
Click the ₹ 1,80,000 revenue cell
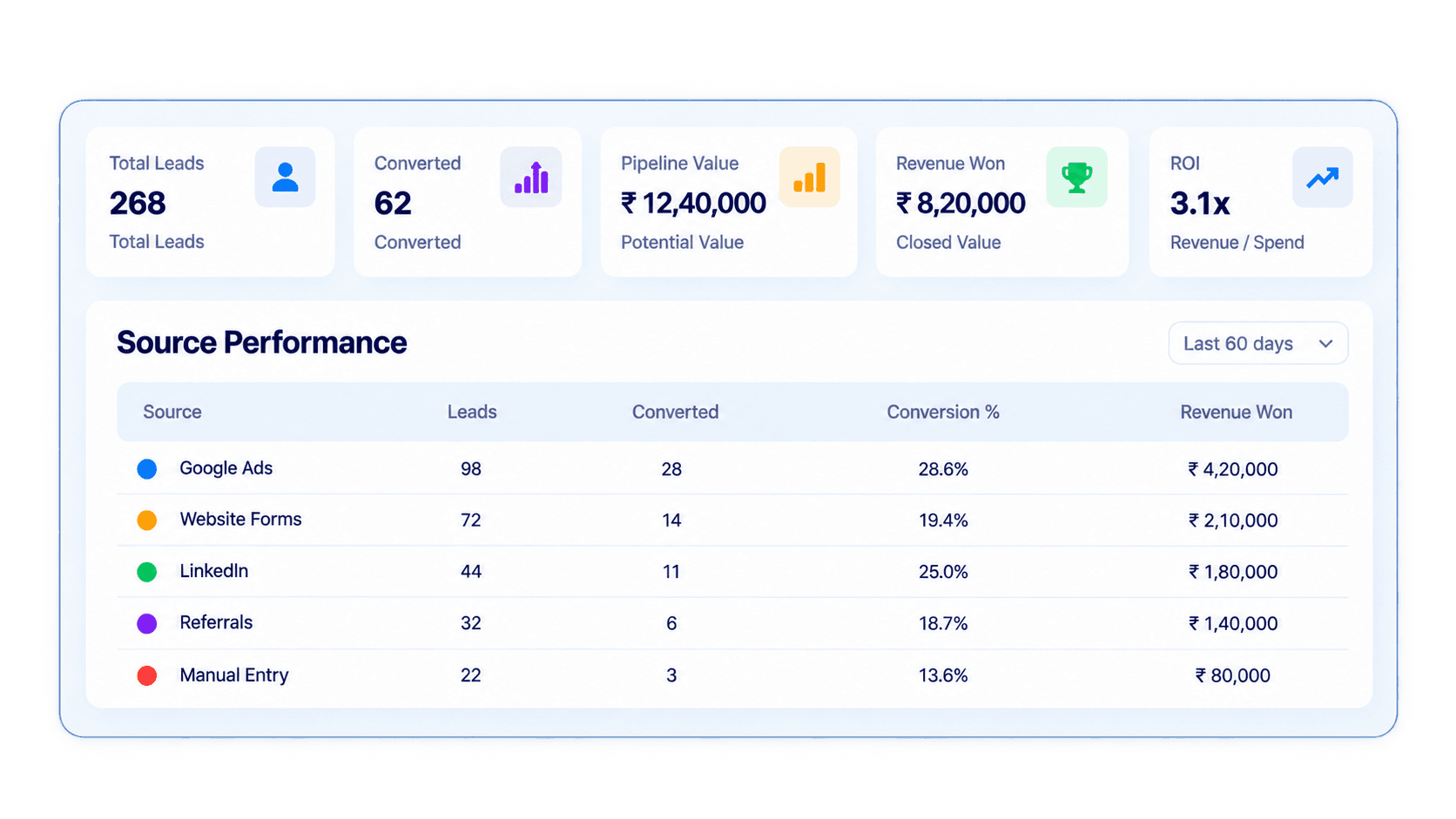tap(1233, 572)
